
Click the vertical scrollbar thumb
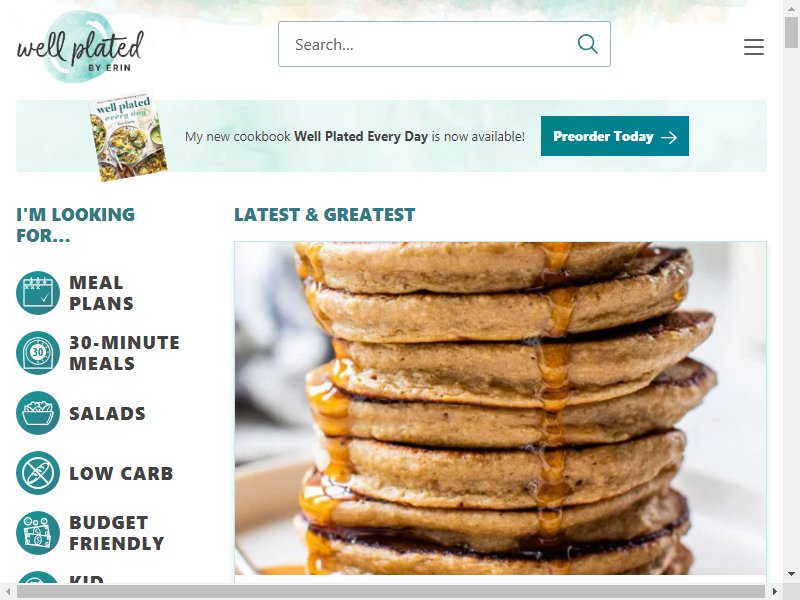(x=791, y=32)
